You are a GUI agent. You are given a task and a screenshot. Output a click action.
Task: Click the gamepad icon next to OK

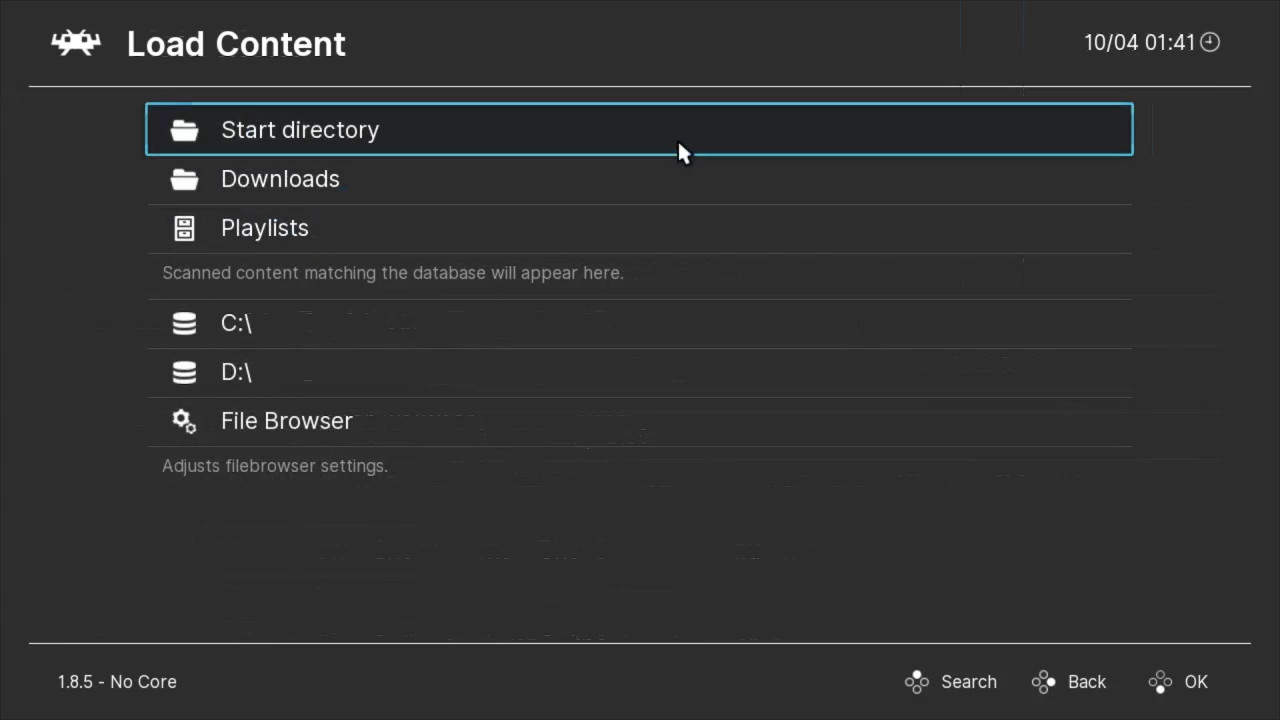[x=1160, y=681]
